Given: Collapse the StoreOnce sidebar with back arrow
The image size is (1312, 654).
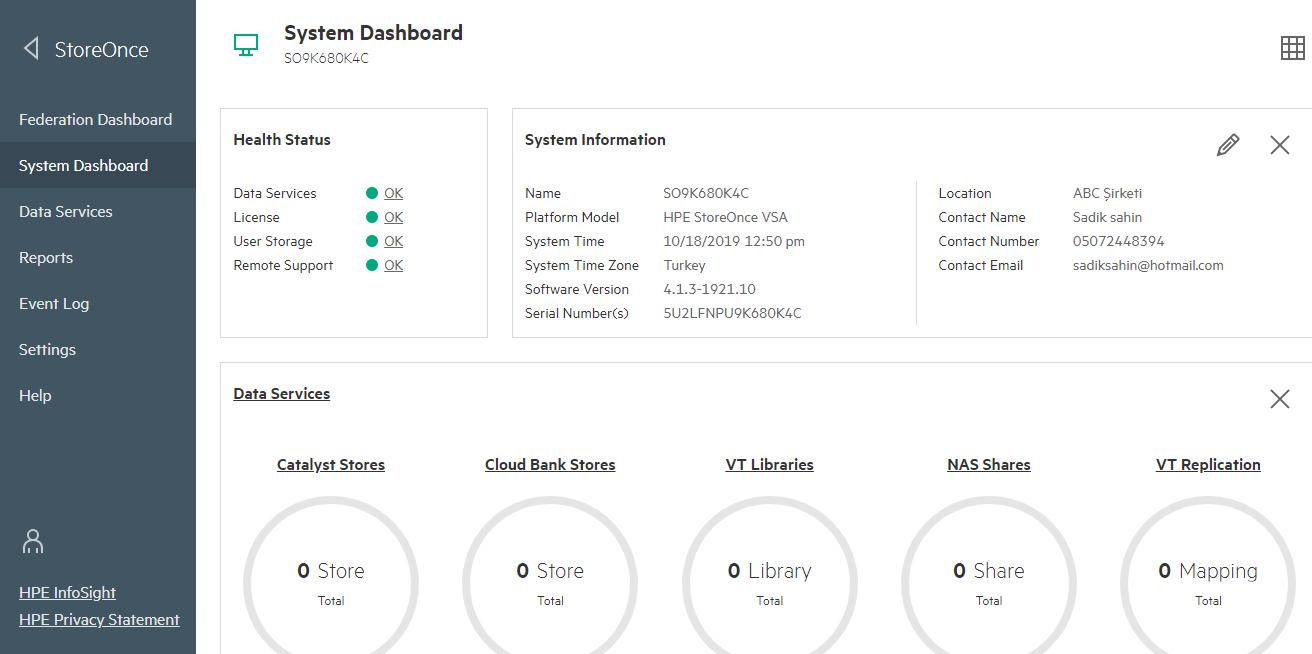Looking at the screenshot, I should coord(31,48).
